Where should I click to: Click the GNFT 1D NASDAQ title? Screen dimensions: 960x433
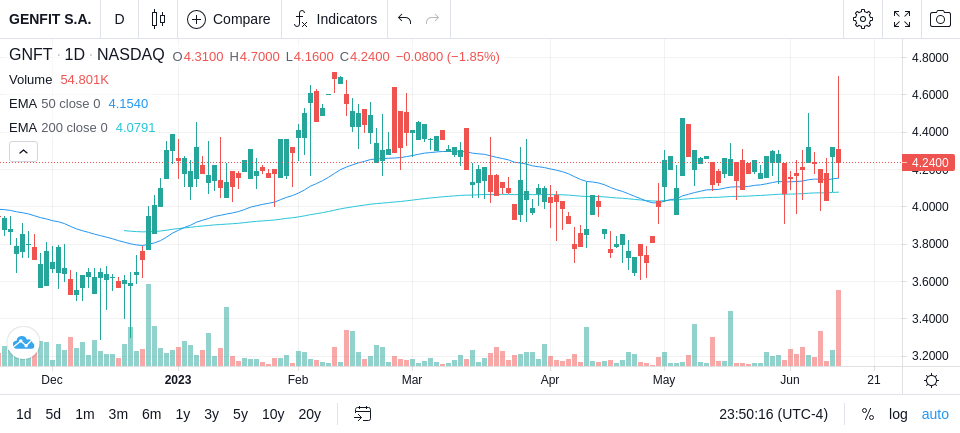pos(86,55)
